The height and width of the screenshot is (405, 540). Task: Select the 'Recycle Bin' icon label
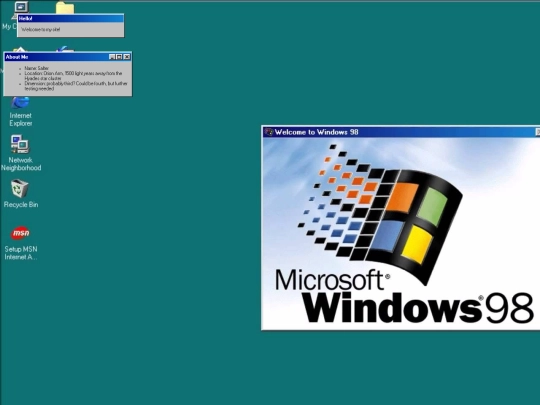tap(21, 205)
